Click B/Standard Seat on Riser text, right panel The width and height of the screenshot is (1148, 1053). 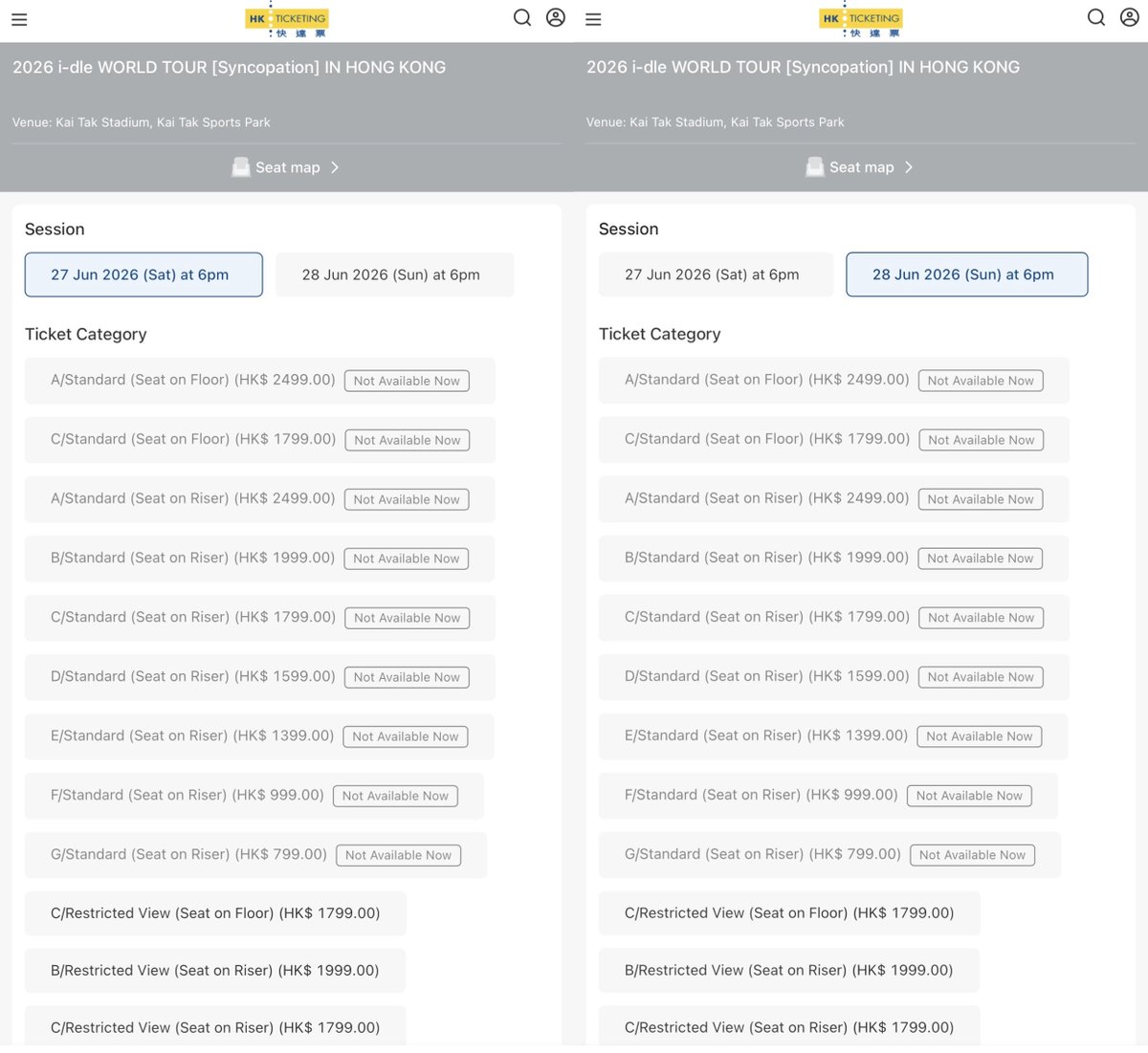coord(766,558)
